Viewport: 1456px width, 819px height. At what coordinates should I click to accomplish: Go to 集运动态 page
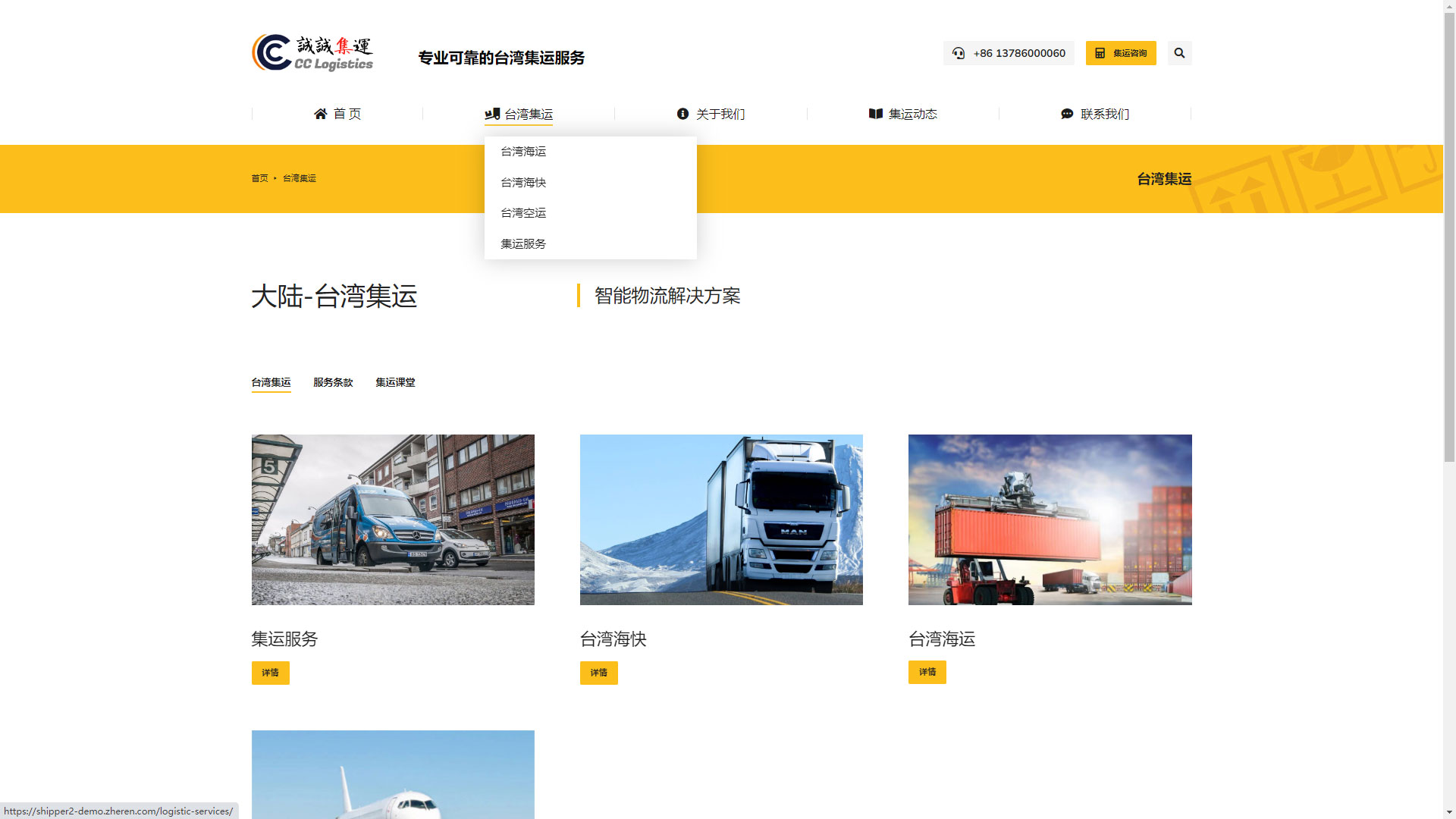(x=903, y=114)
